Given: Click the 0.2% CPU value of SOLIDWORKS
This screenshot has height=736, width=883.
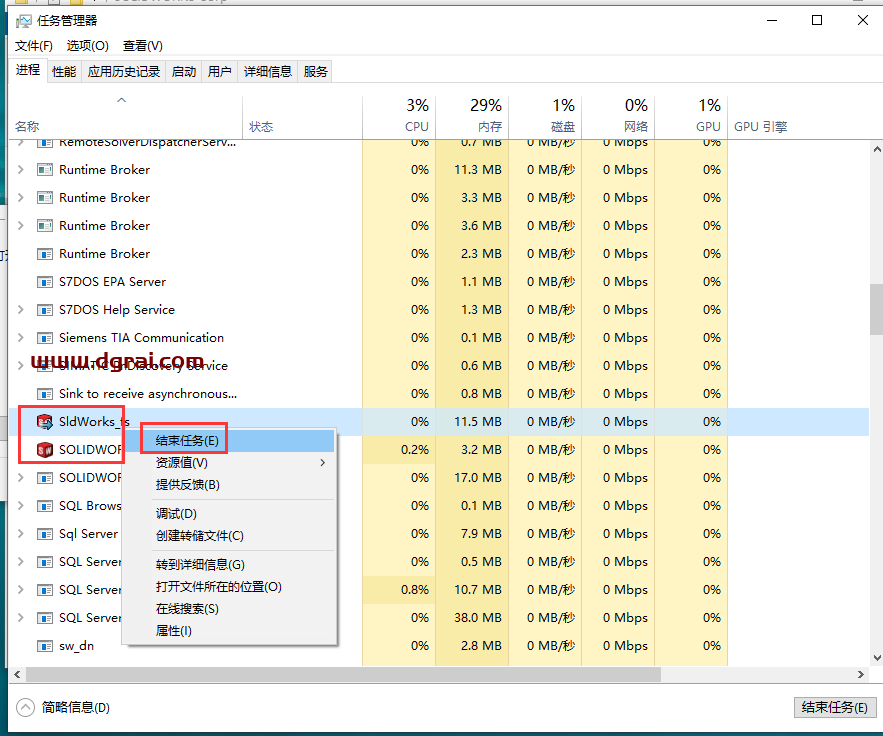Looking at the screenshot, I should (x=414, y=450).
